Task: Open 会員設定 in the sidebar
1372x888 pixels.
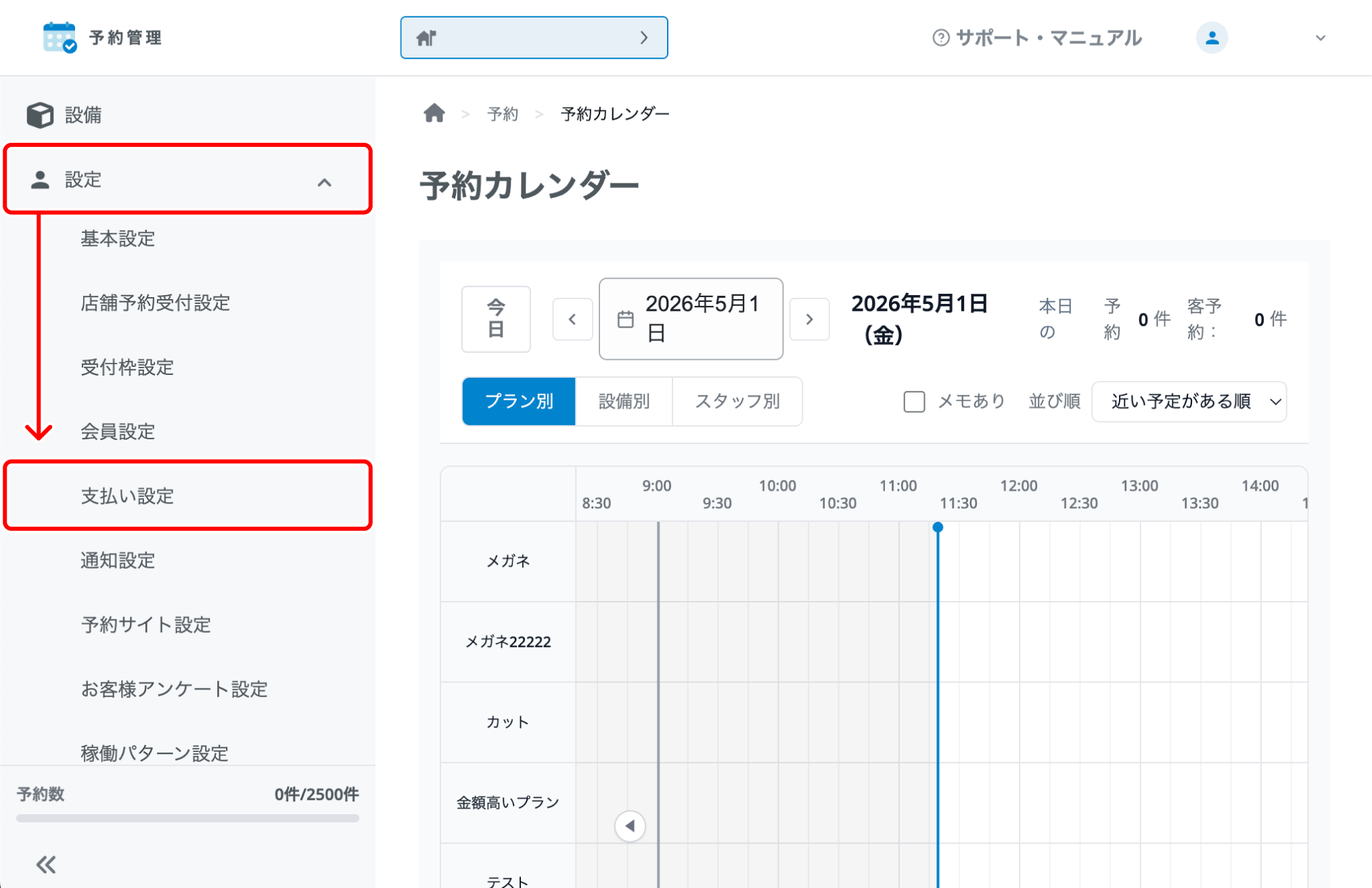Action: pyautogui.click(x=118, y=431)
